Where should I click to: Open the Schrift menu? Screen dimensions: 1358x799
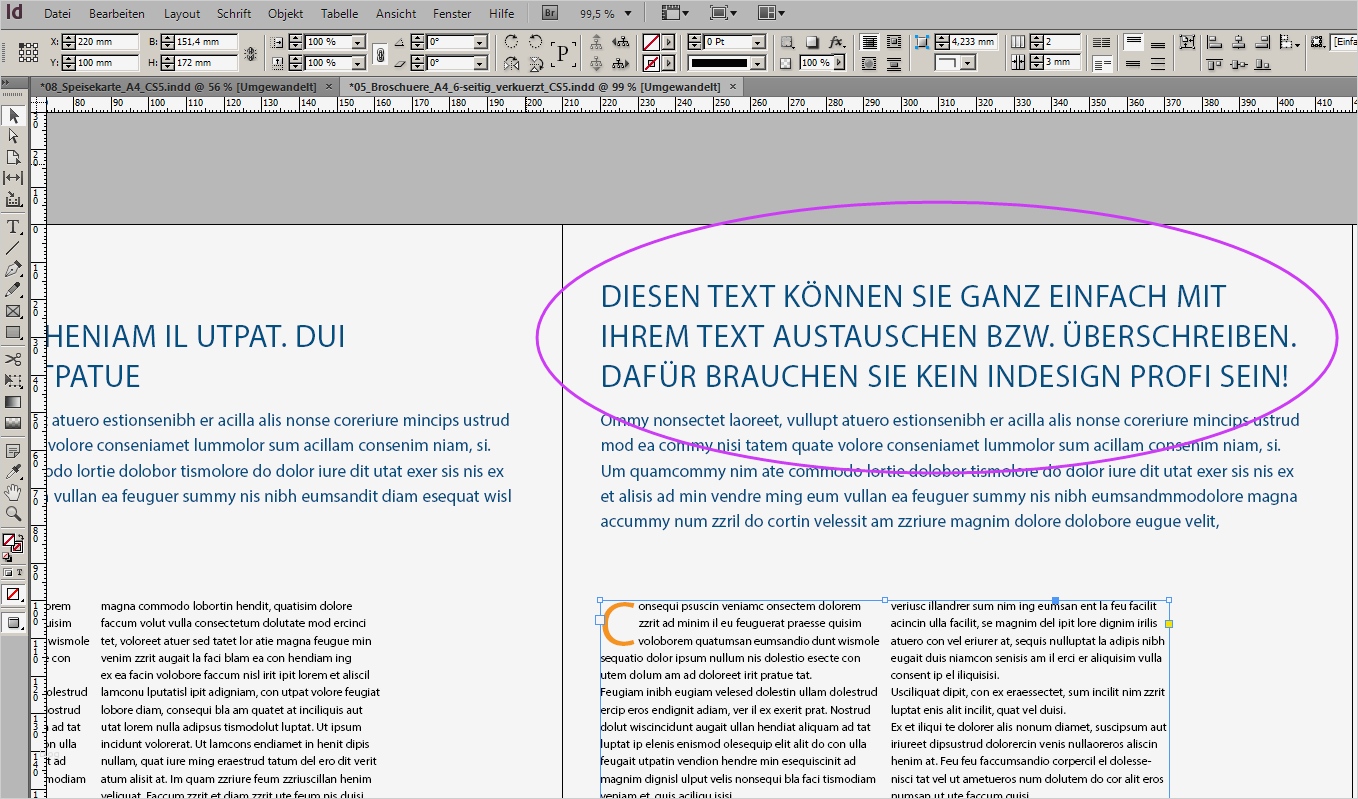coord(233,14)
